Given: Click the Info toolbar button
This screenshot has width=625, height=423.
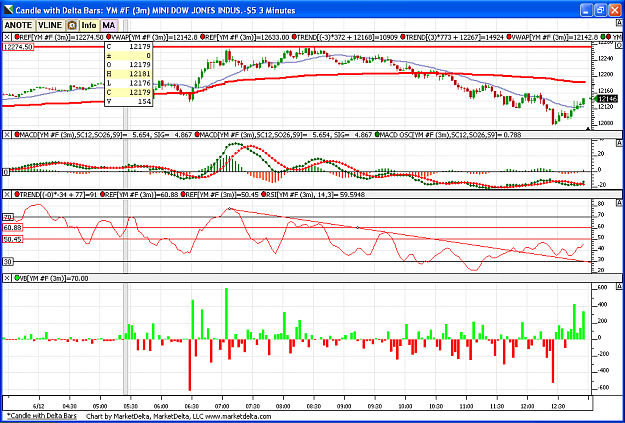Looking at the screenshot, I should (x=89, y=25).
